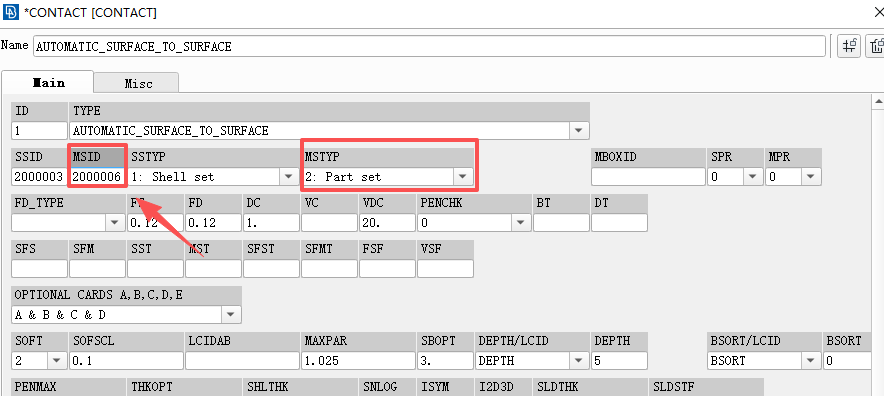
Task: Click the empty DT field
Action: [x=619, y=223]
